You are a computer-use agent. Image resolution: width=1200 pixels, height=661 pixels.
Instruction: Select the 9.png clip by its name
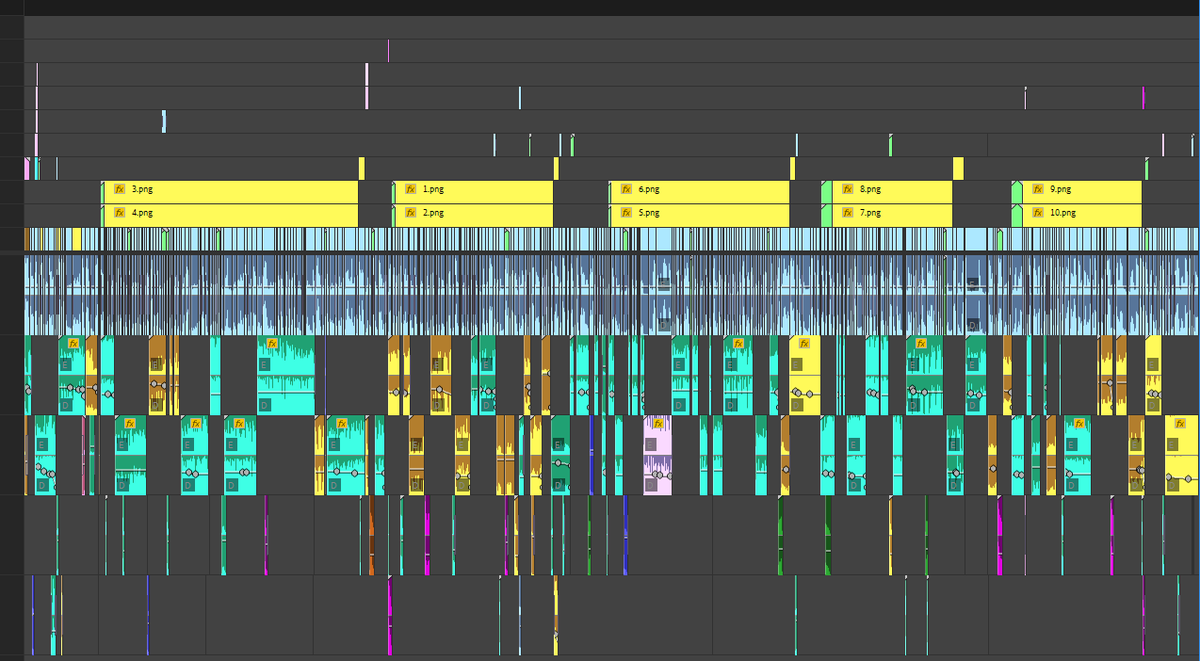[1061, 189]
